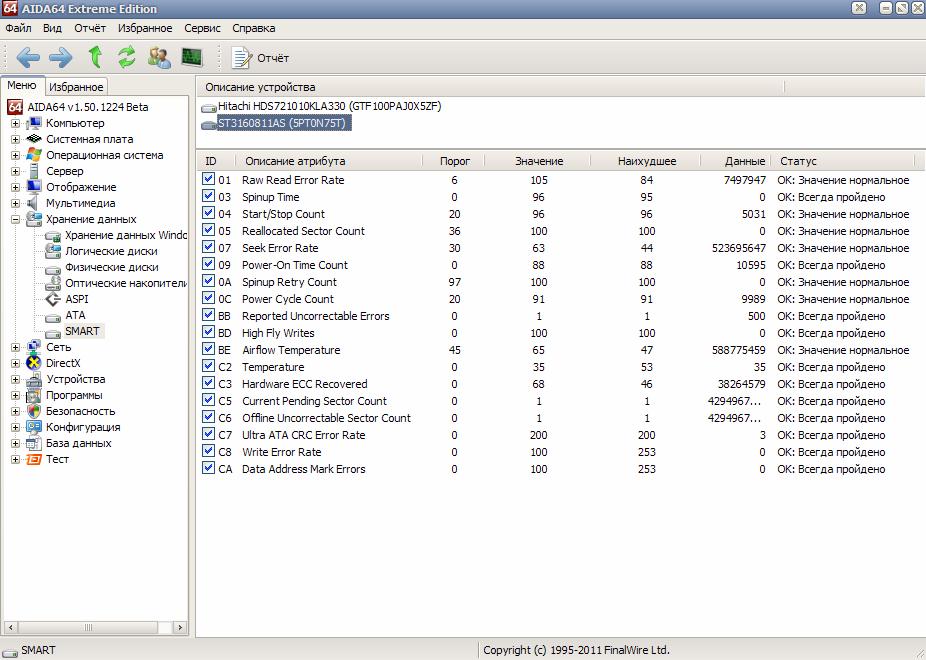Click the green Refresh toolbar icon
The width and height of the screenshot is (926, 660).
126,57
